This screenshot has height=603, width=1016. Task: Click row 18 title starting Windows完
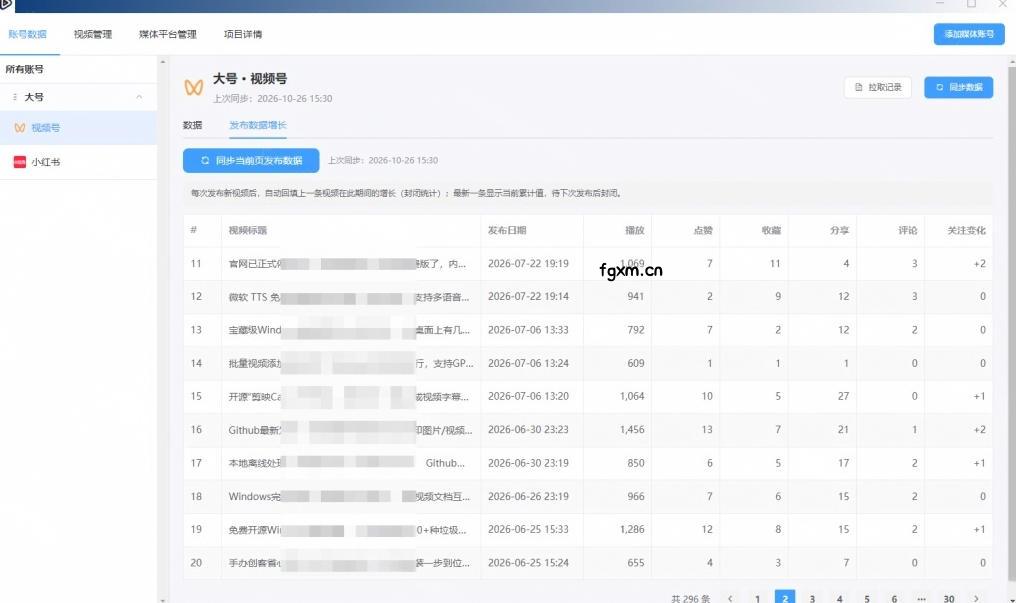pyautogui.click(x=349, y=496)
